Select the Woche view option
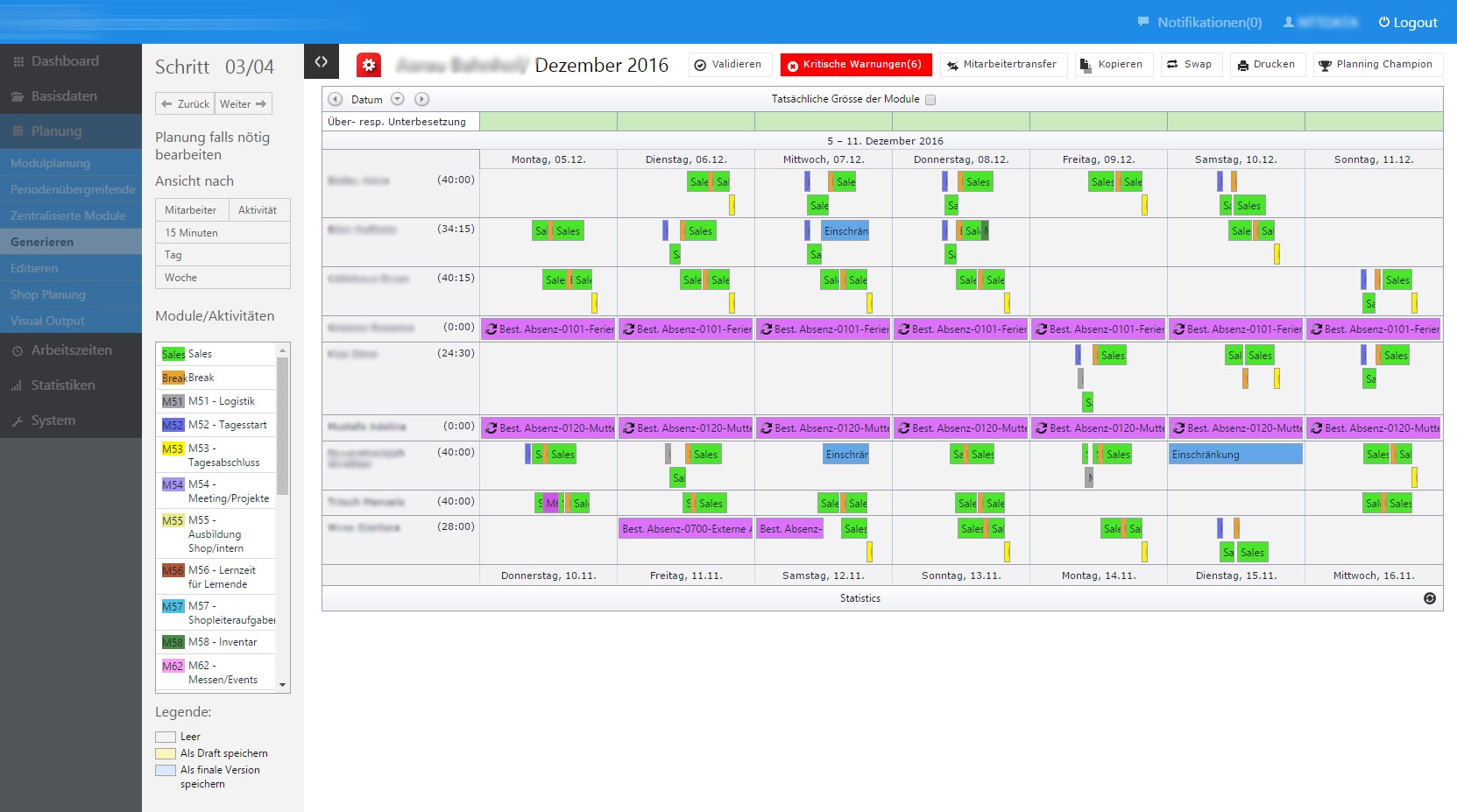 [x=181, y=278]
